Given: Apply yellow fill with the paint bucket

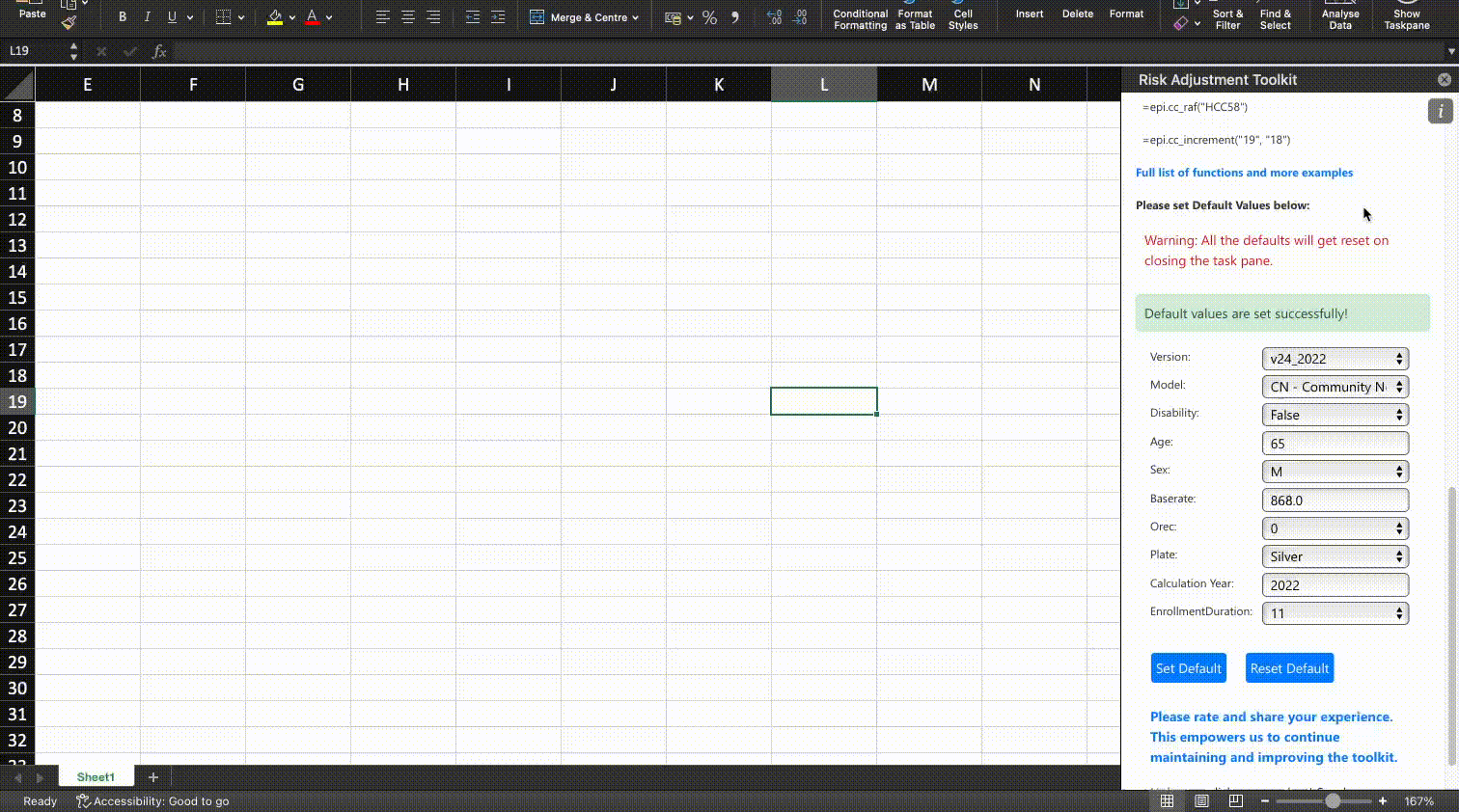Looking at the screenshot, I should pos(275,17).
